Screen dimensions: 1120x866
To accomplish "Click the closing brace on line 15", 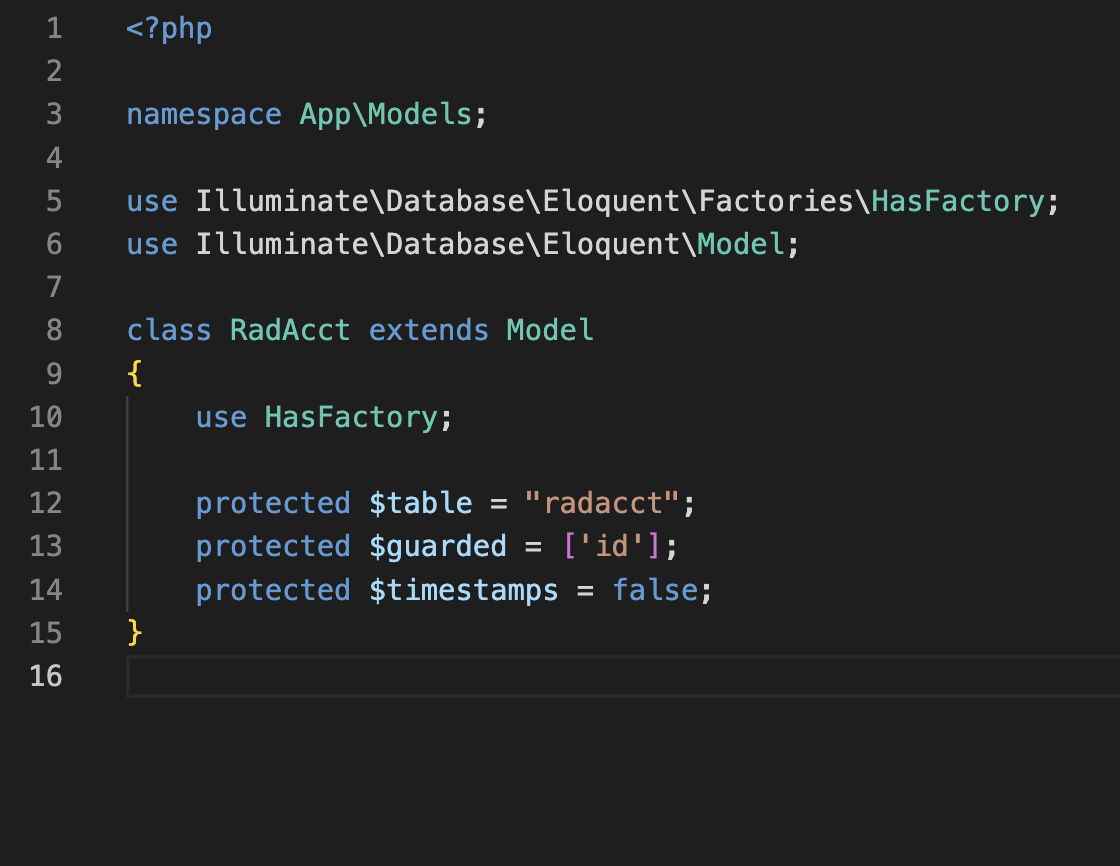I will click(x=133, y=633).
